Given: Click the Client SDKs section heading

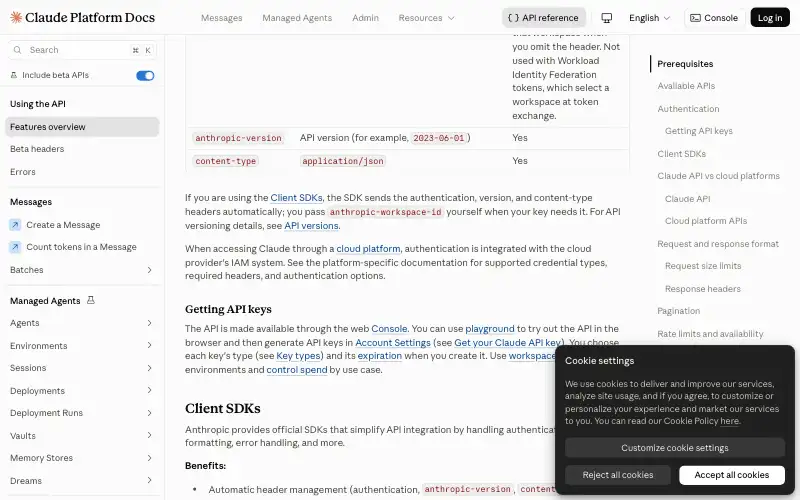Looking at the screenshot, I should tap(222, 409).
